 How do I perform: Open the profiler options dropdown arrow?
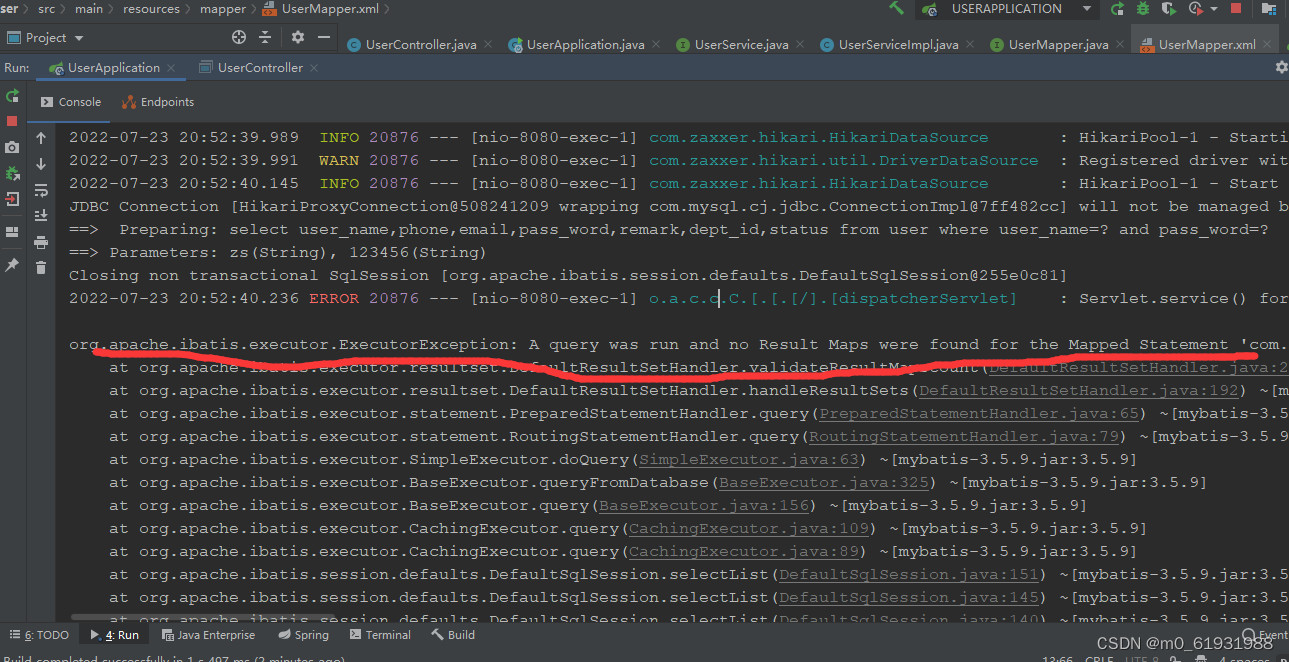(x=1213, y=10)
